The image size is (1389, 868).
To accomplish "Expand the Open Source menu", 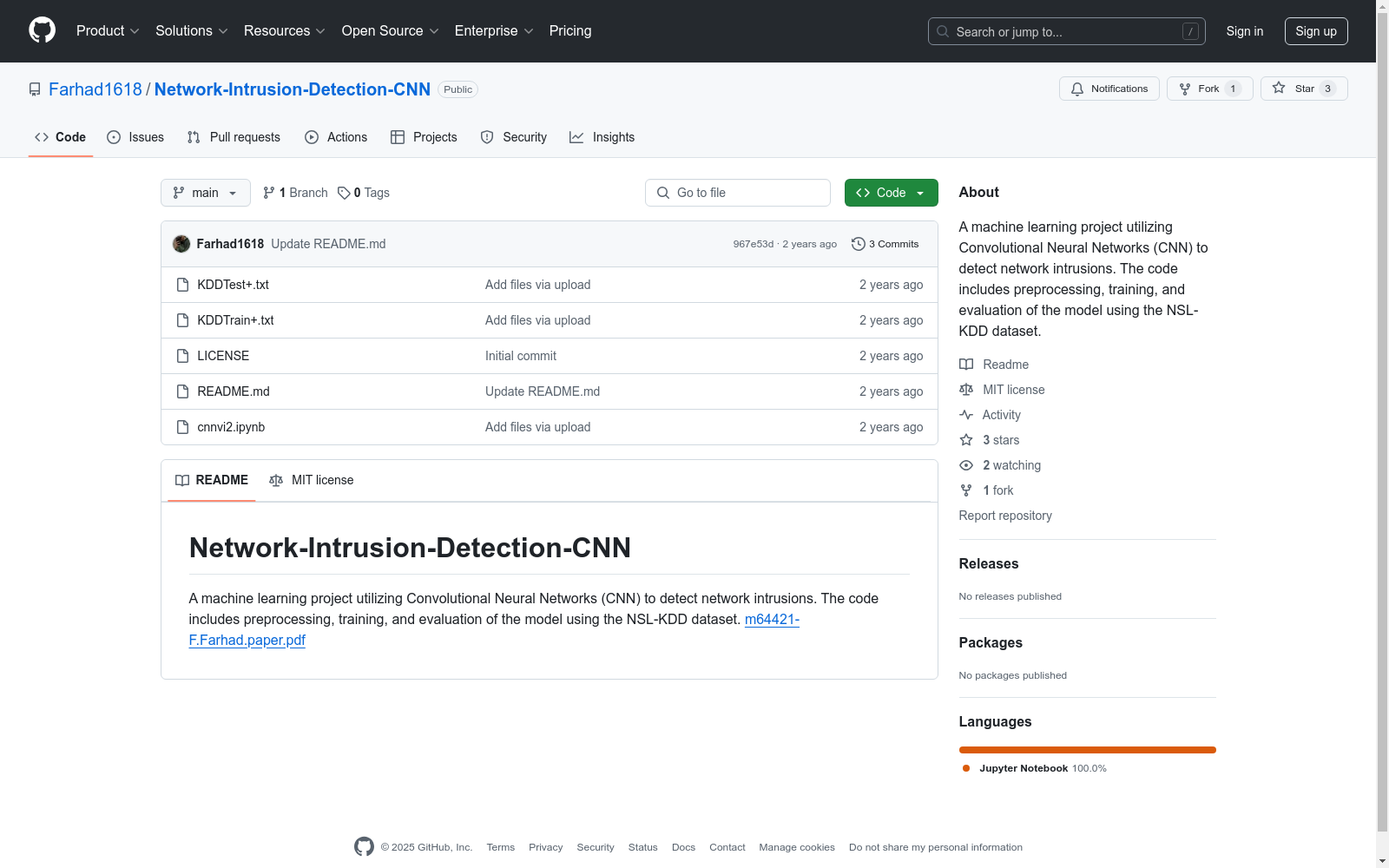I will [391, 30].
